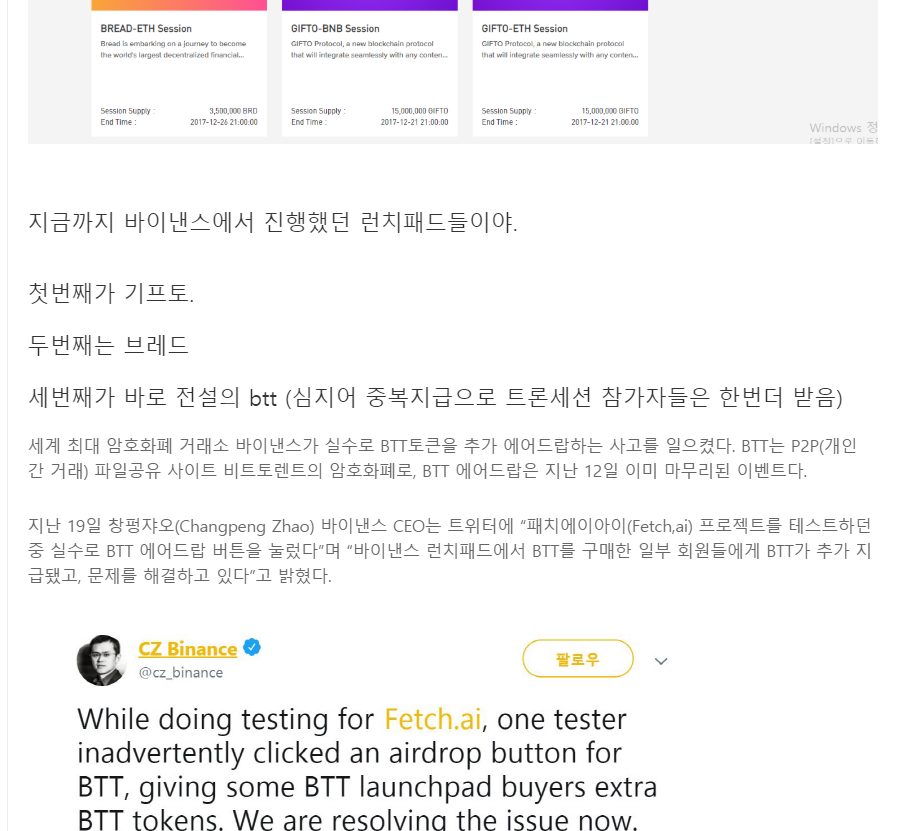Click the 3,500,000 BRD session supply value
Image resolution: width=898 pixels, height=831 pixels.
[x=233, y=111]
